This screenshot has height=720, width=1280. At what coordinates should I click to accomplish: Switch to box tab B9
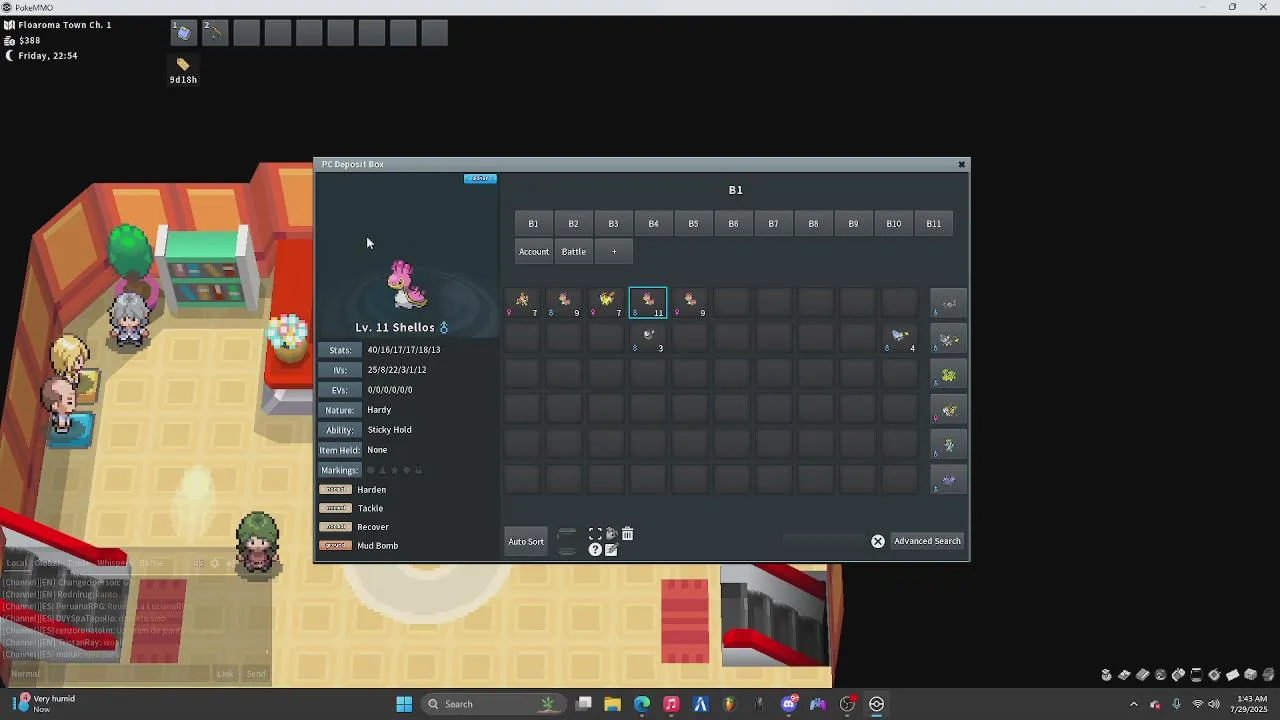click(x=853, y=224)
